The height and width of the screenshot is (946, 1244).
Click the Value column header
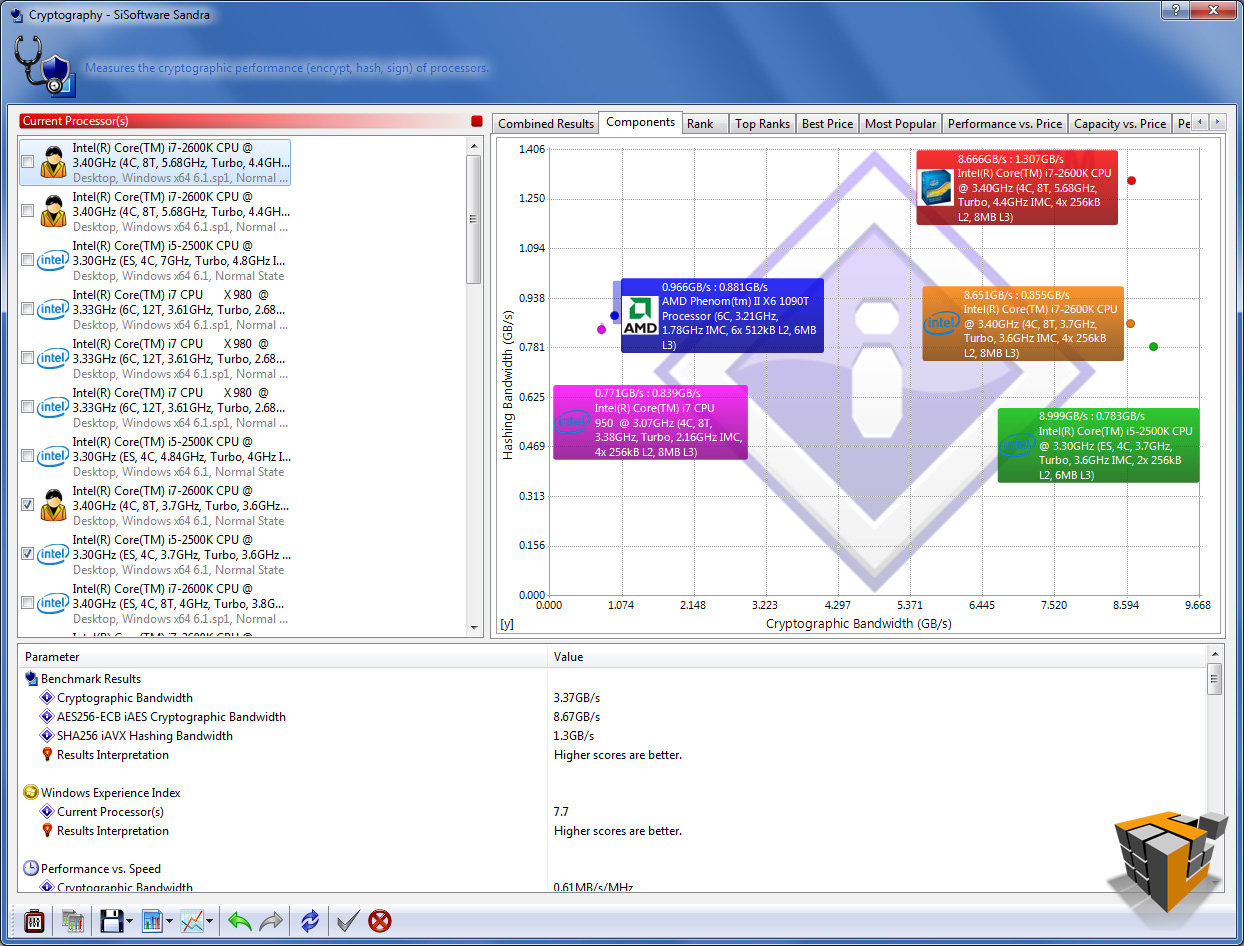[878, 657]
